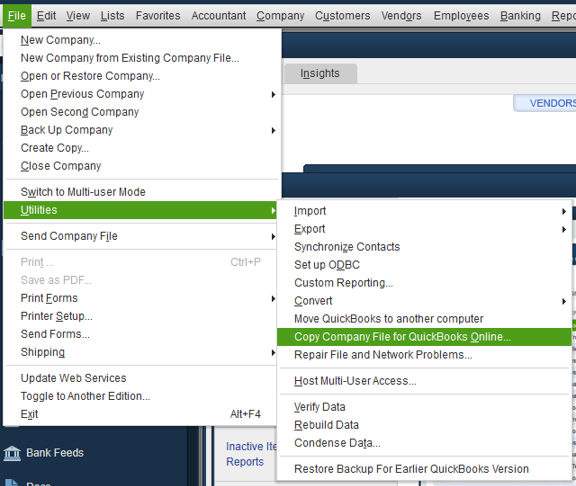The width and height of the screenshot is (576, 486).
Task: Choose Copy Company File for QuickBooks Online
Action: [424, 337]
